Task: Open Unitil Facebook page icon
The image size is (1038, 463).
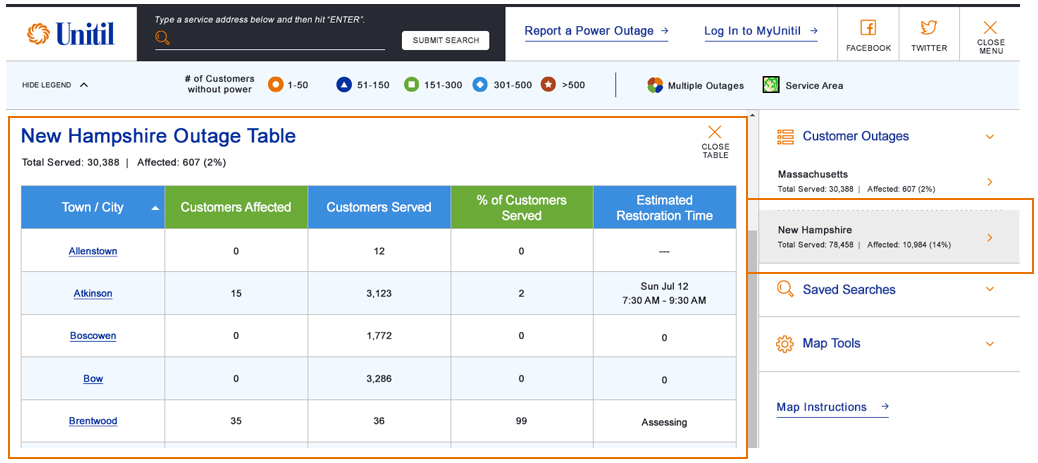Action: 868,28
